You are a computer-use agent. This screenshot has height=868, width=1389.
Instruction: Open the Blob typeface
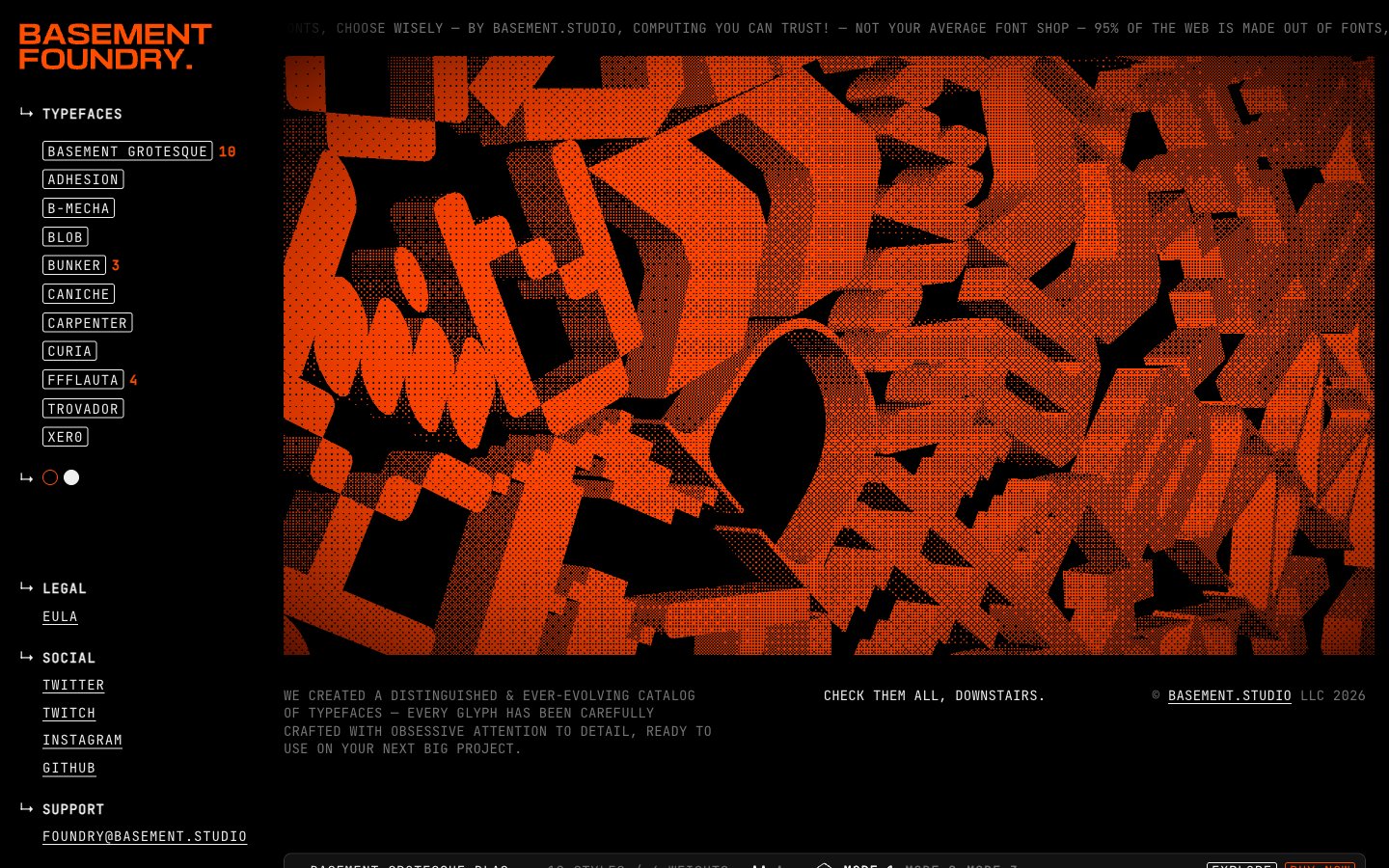click(66, 237)
